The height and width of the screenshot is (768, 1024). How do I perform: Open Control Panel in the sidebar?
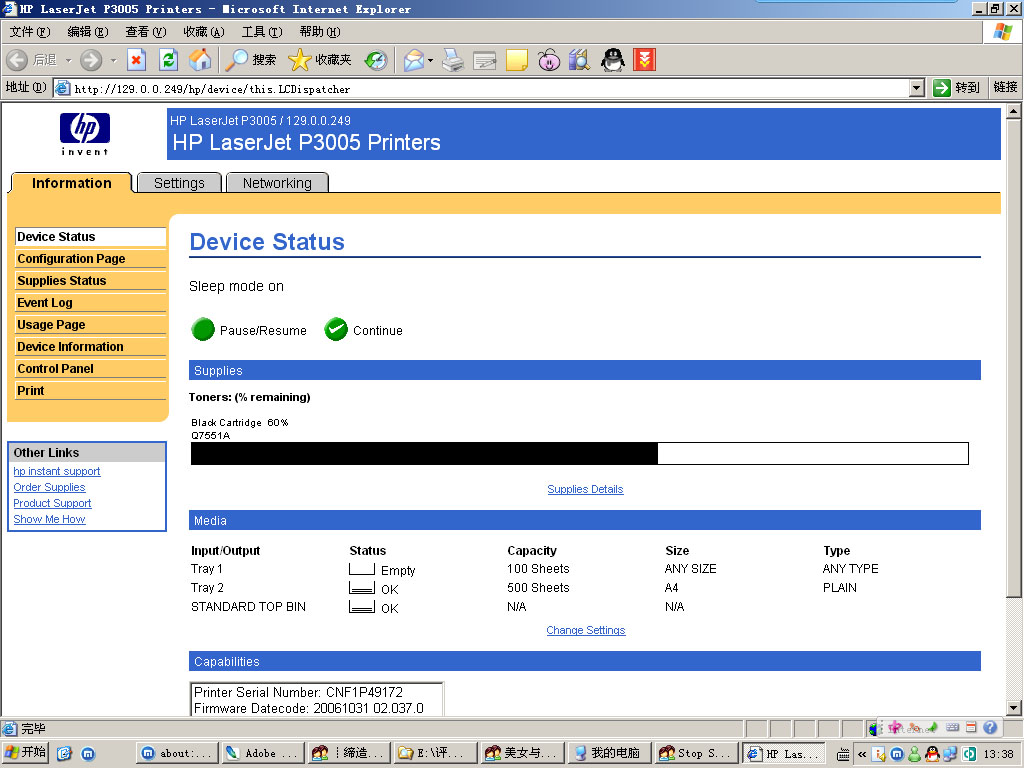click(x=90, y=368)
